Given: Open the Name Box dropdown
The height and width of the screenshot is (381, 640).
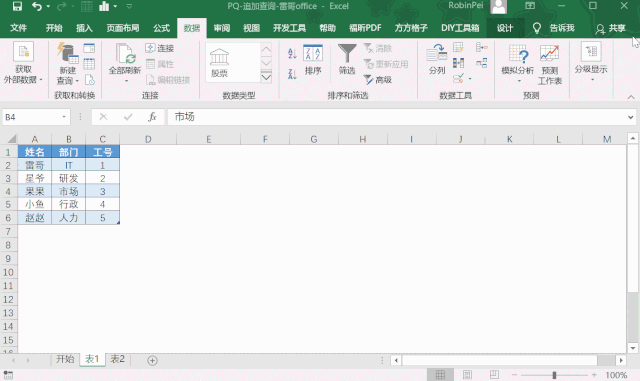Looking at the screenshot, I should click(64, 117).
